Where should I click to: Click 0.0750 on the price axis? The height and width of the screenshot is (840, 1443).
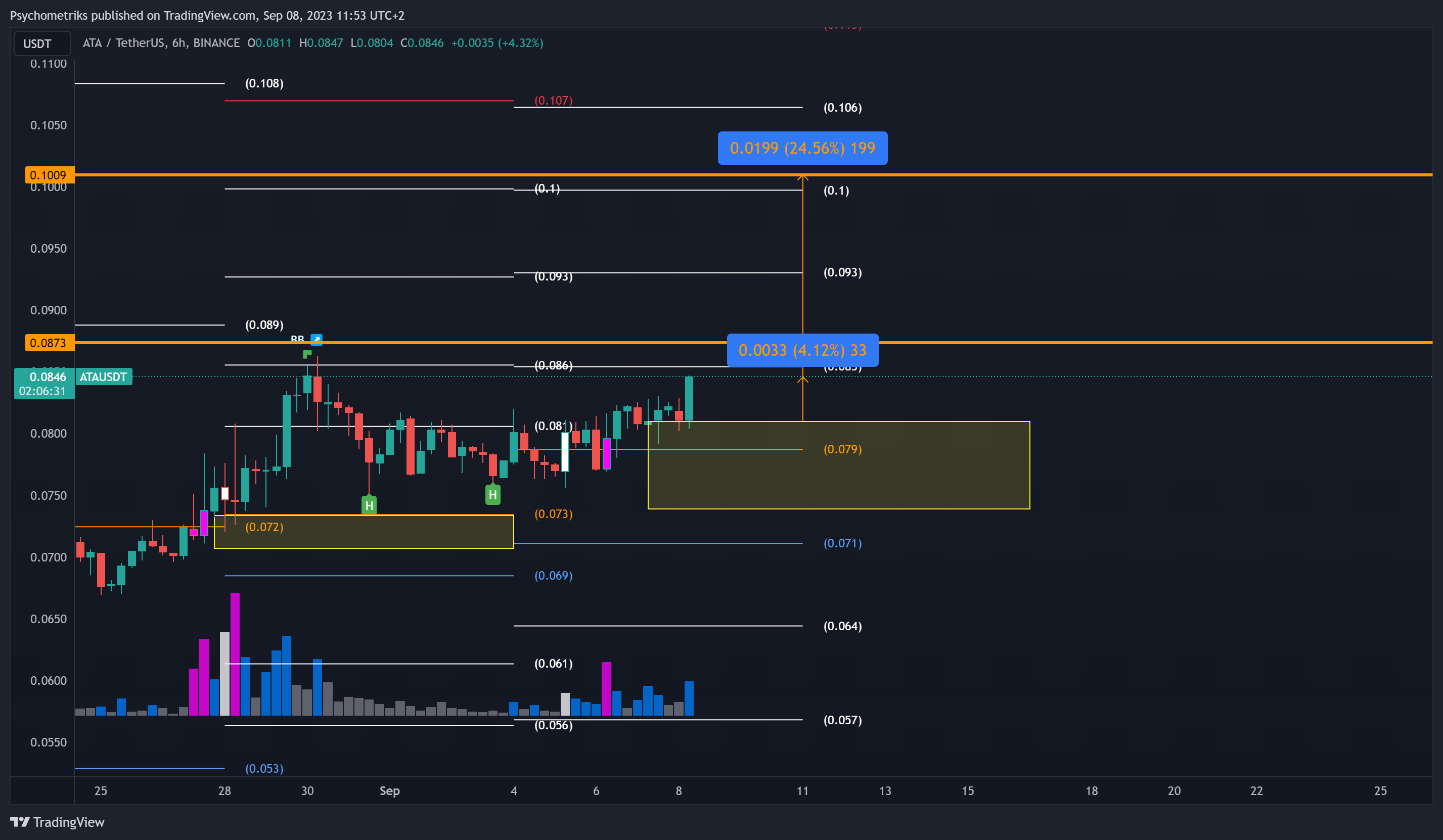[x=49, y=495]
